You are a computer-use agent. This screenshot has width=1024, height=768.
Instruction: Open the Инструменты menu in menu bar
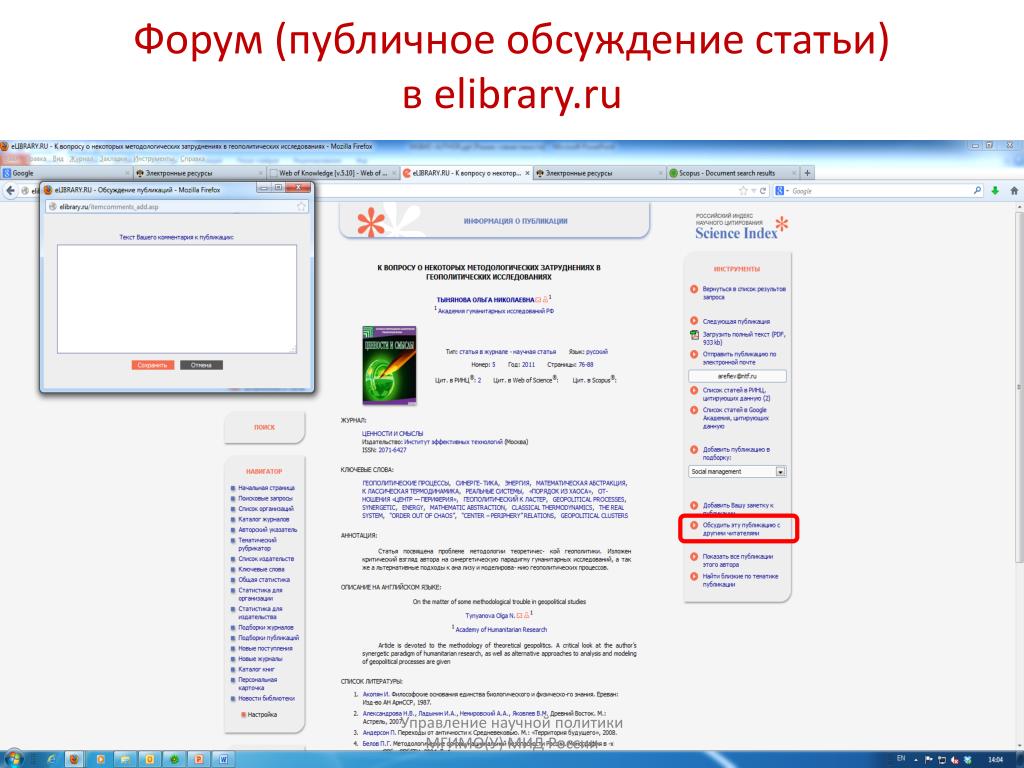(155, 159)
